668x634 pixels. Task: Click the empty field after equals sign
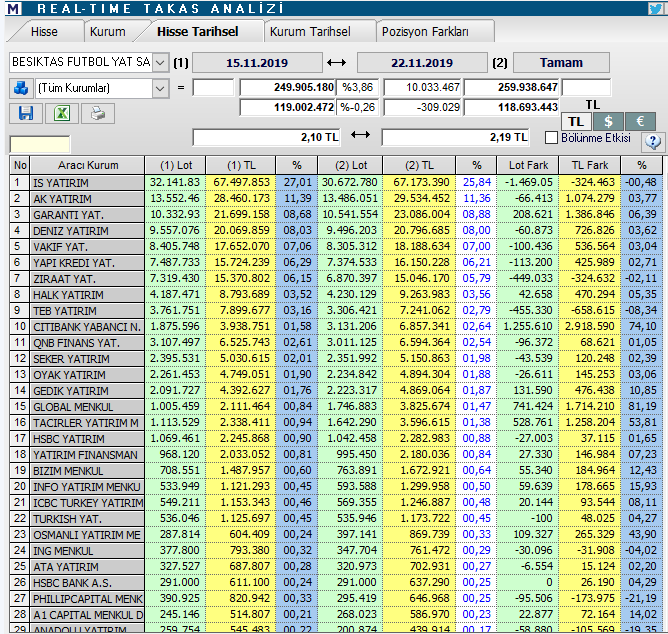(x=213, y=87)
